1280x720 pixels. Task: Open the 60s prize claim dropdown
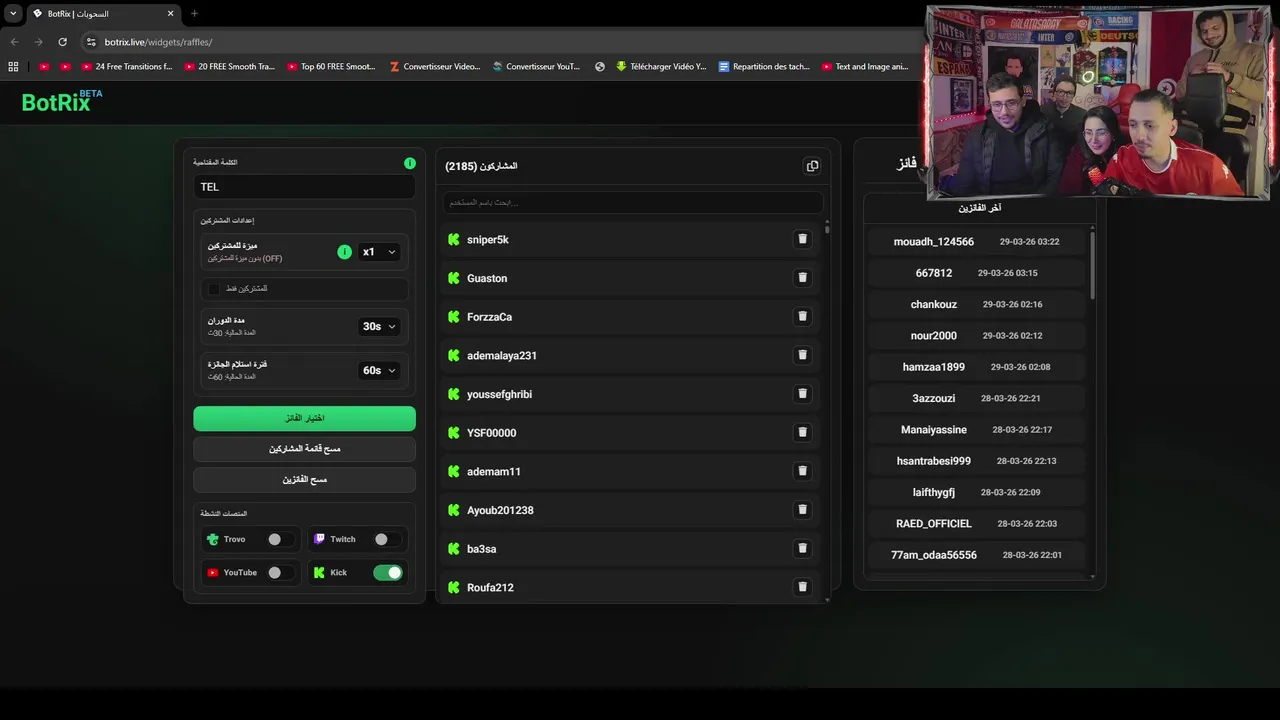[x=379, y=370]
